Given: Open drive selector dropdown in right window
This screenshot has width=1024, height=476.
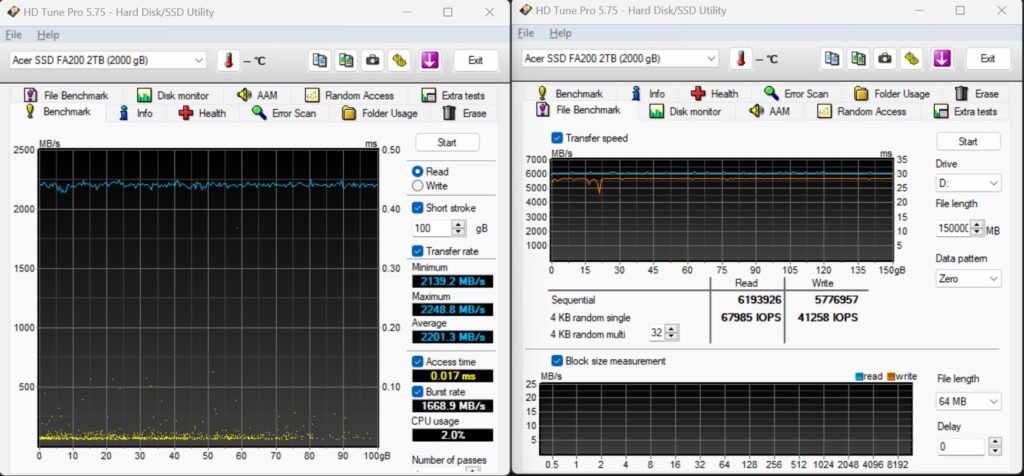Looking at the screenshot, I should 620,58.
